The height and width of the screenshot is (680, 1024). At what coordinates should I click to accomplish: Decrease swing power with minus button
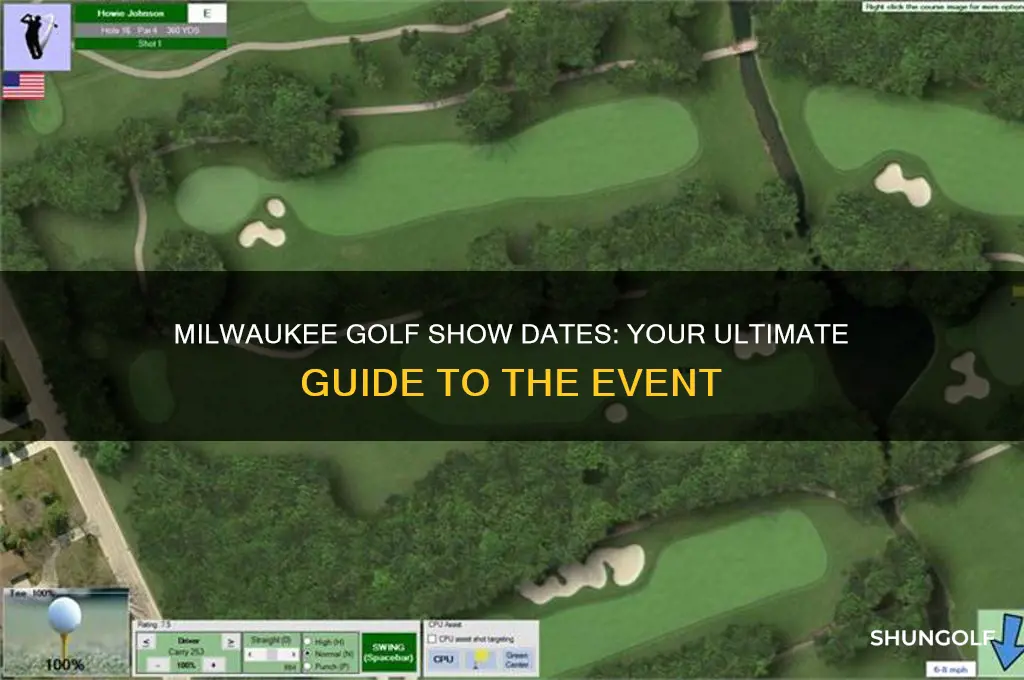[x=158, y=665]
